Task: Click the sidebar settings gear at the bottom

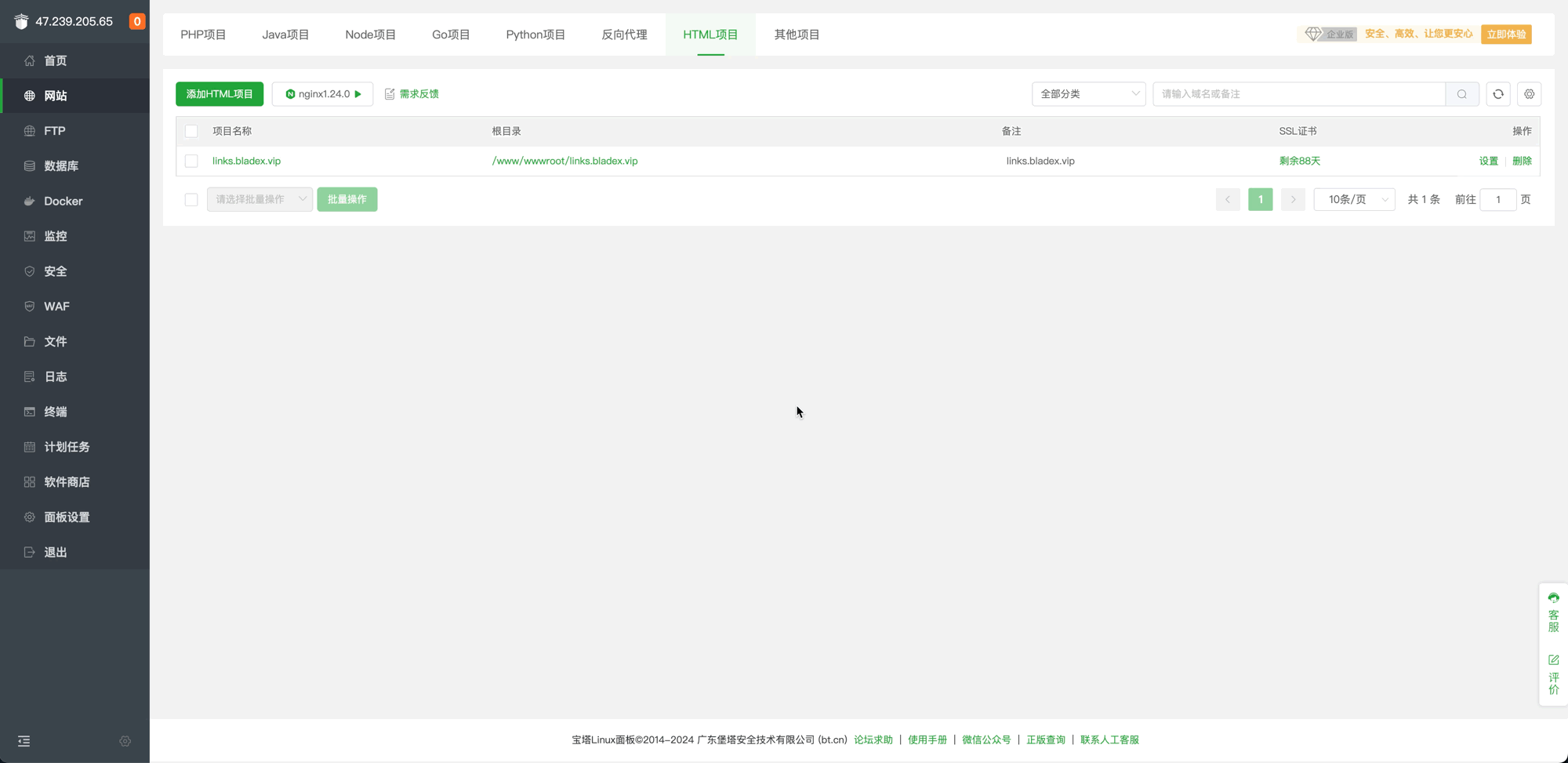Action: 125,741
